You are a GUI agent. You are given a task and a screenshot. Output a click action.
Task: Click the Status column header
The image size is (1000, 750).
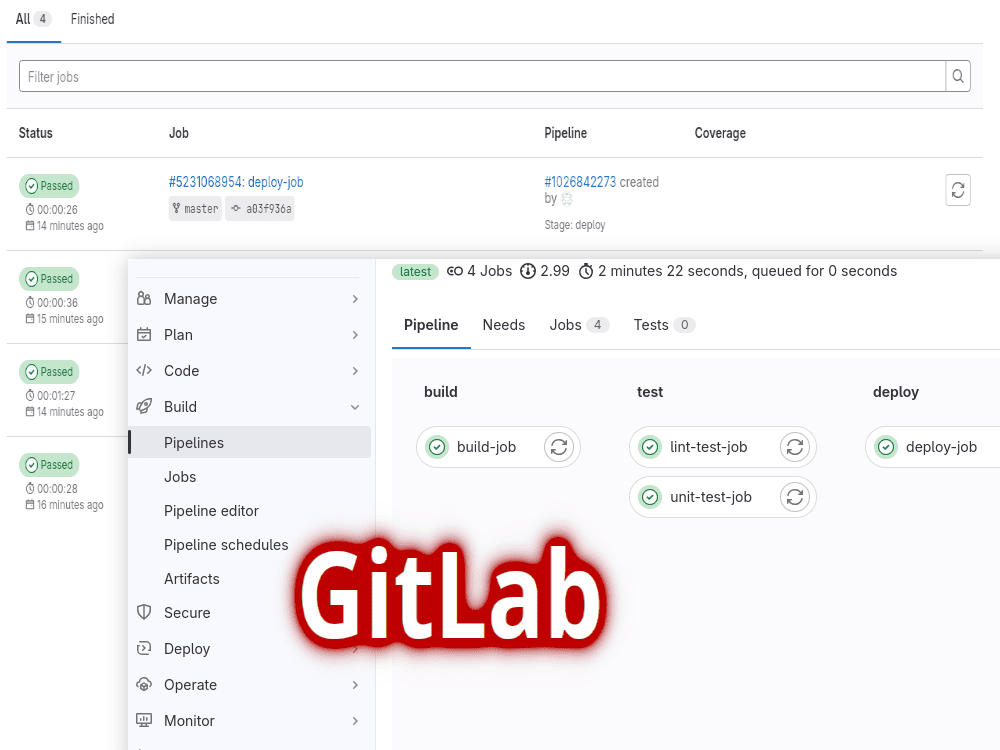(36, 133)
